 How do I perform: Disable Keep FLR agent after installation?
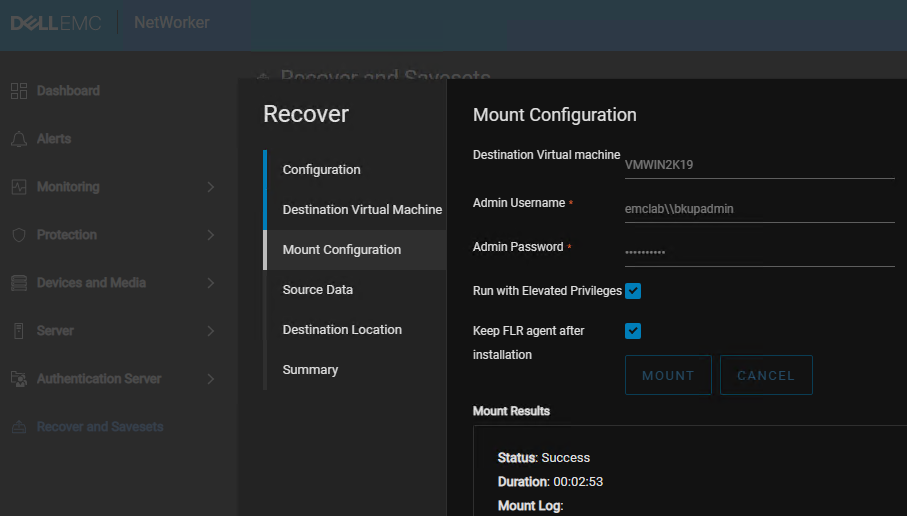tap(633, 331)
